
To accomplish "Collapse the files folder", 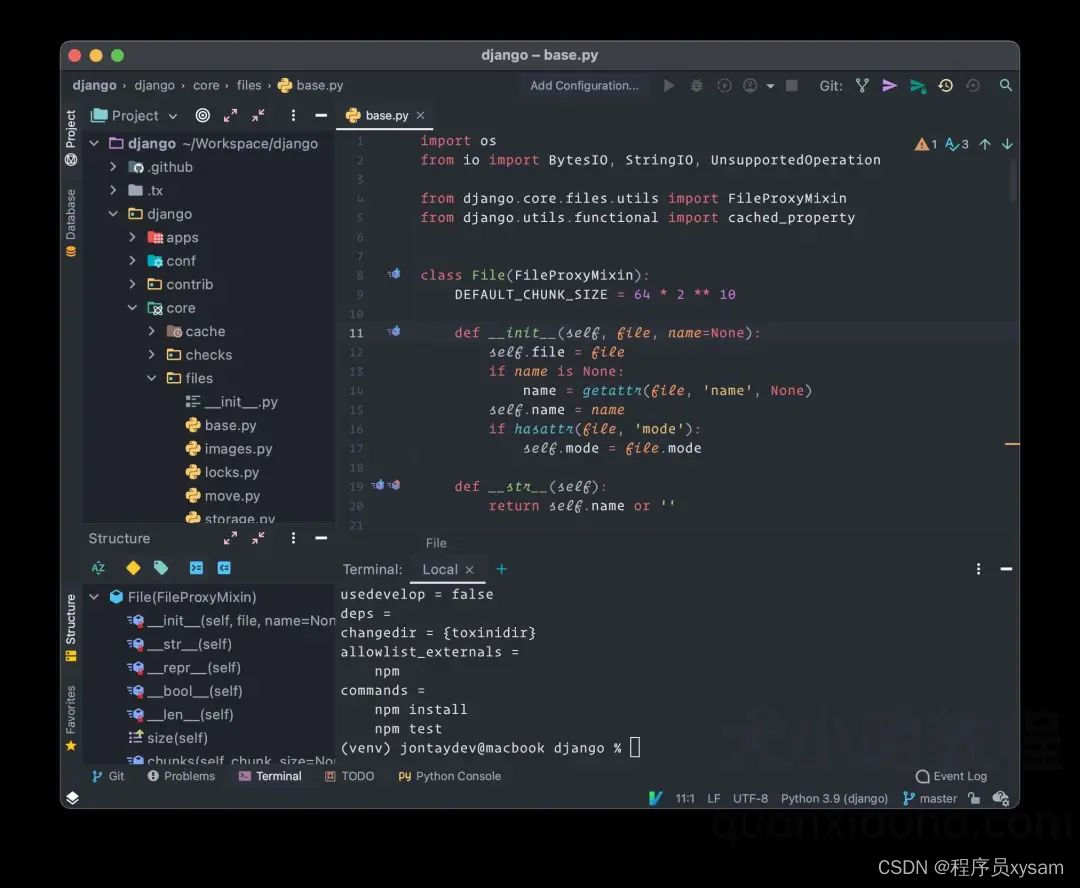I will (x=152, y=378).
